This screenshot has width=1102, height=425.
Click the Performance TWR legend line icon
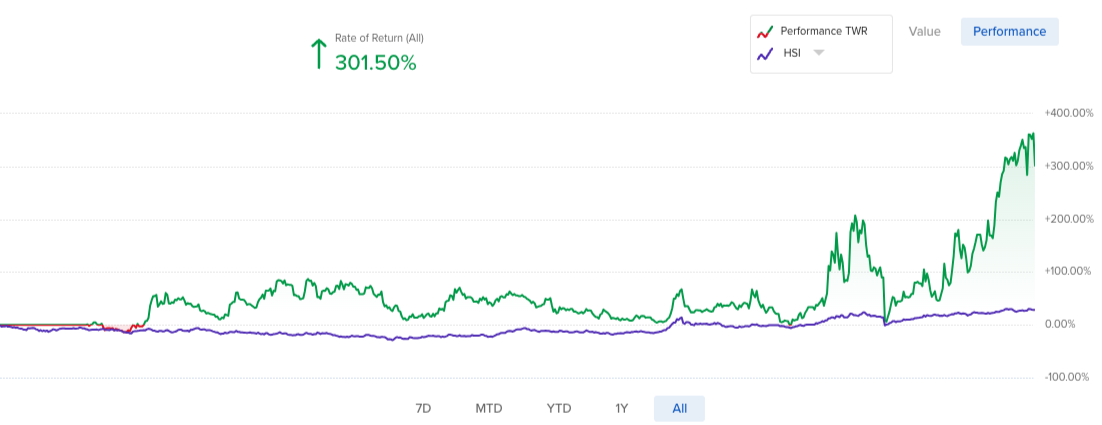click(x=765, y=32)
